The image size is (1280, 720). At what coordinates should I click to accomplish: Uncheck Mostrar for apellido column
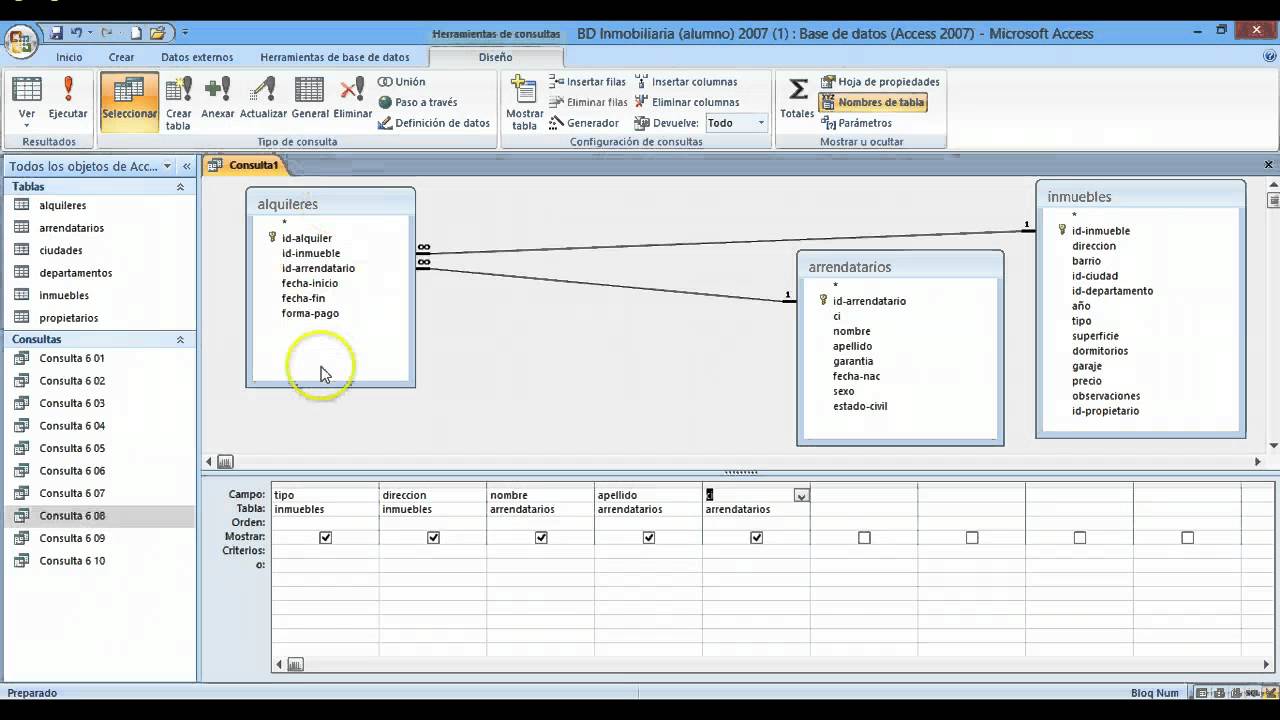click(649, 538)
